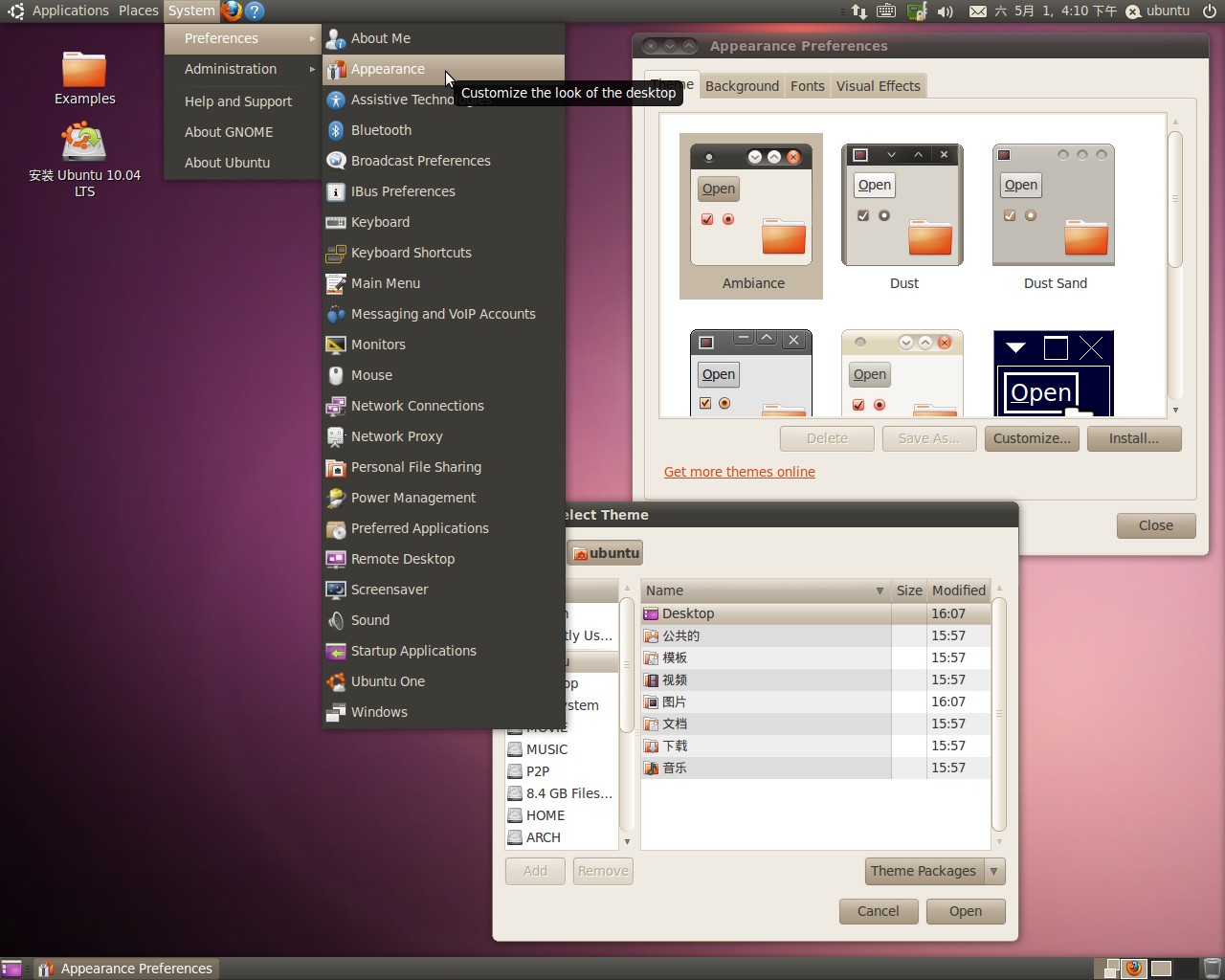Select About Ubuntu menu entry
Screen dimensions: 1225x980
pyautogui.click(x=242, y=163)
